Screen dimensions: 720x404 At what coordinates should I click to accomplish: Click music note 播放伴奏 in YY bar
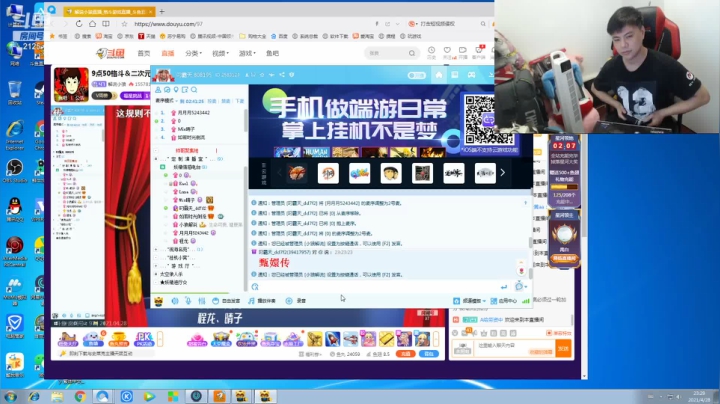pos(262,301)
